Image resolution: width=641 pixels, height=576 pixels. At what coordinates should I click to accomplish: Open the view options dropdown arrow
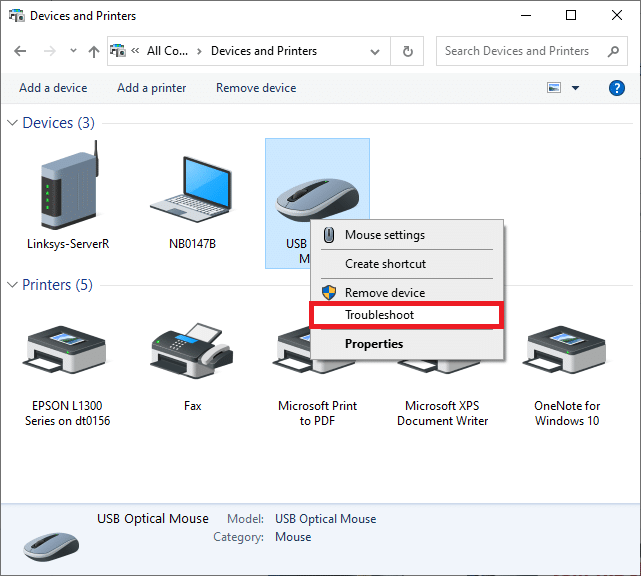click(575, 88)
